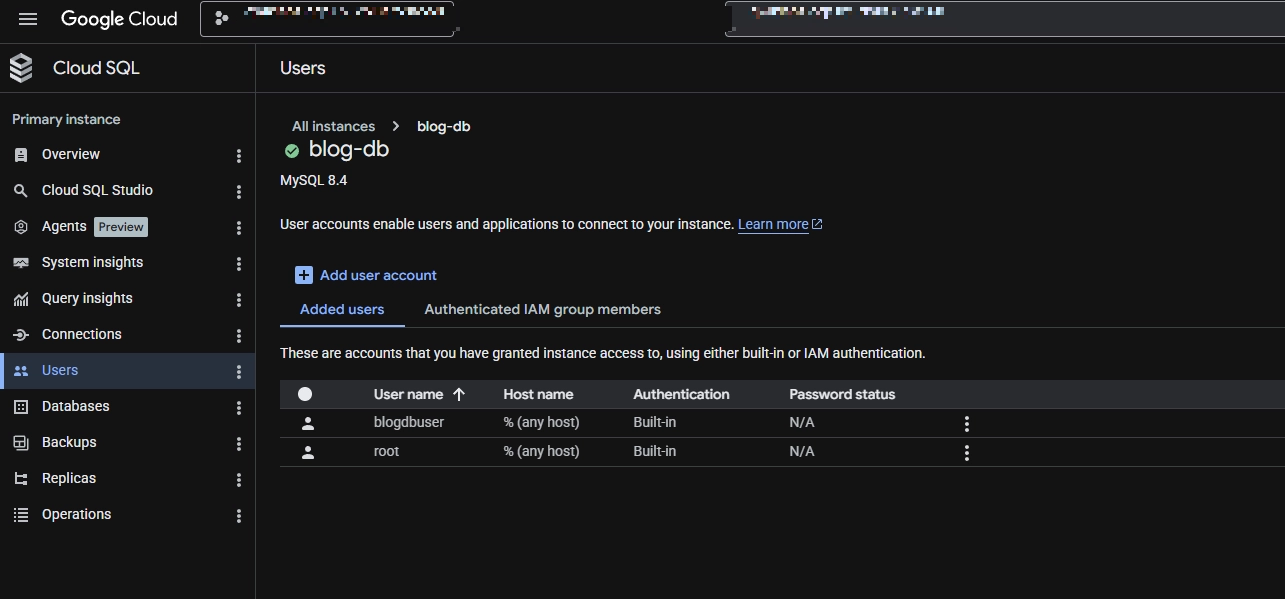The height and width of the screenshot is (599, 1285).
Task: Click the MySQL 8.4 version text
Action: pos(314,181)
